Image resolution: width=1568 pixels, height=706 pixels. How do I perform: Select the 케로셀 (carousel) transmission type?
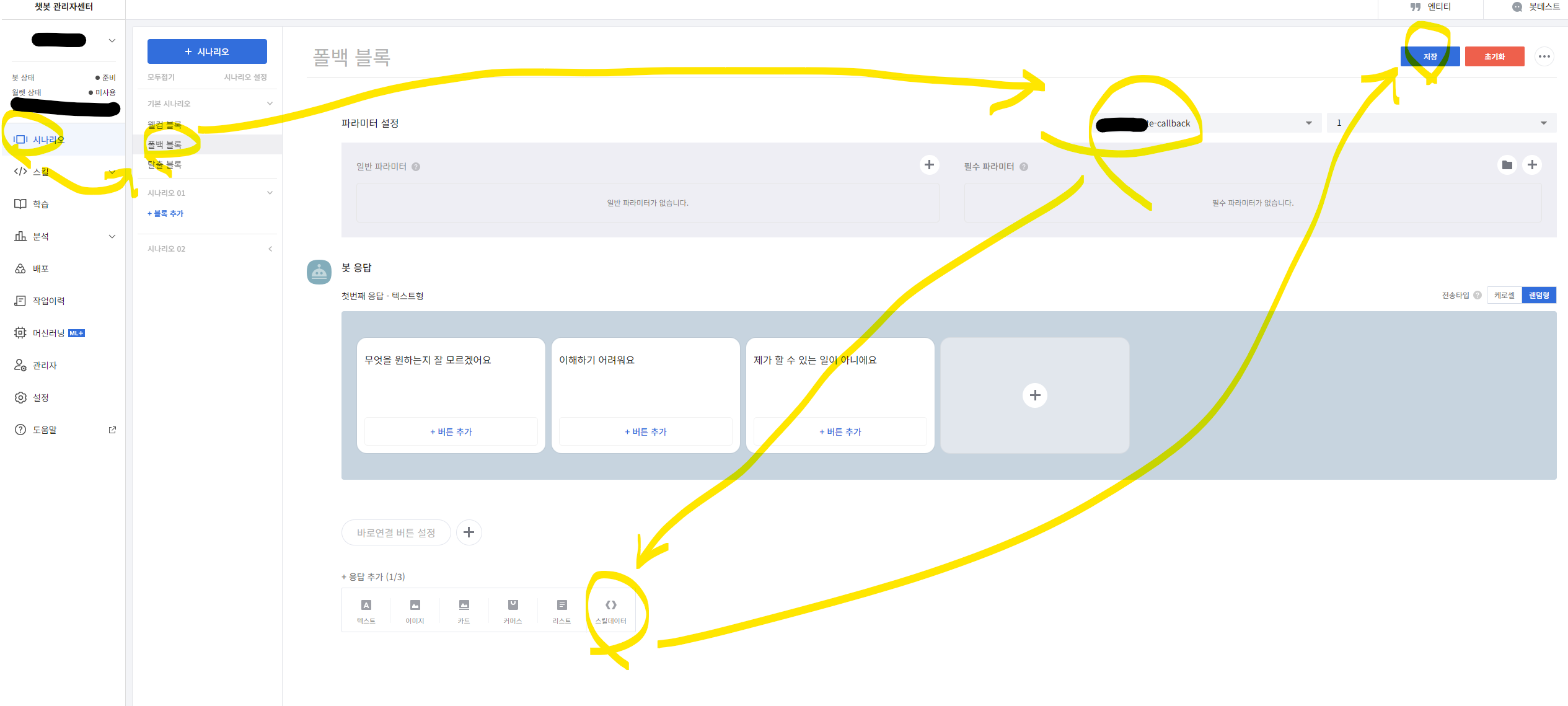click(1504, 296)
